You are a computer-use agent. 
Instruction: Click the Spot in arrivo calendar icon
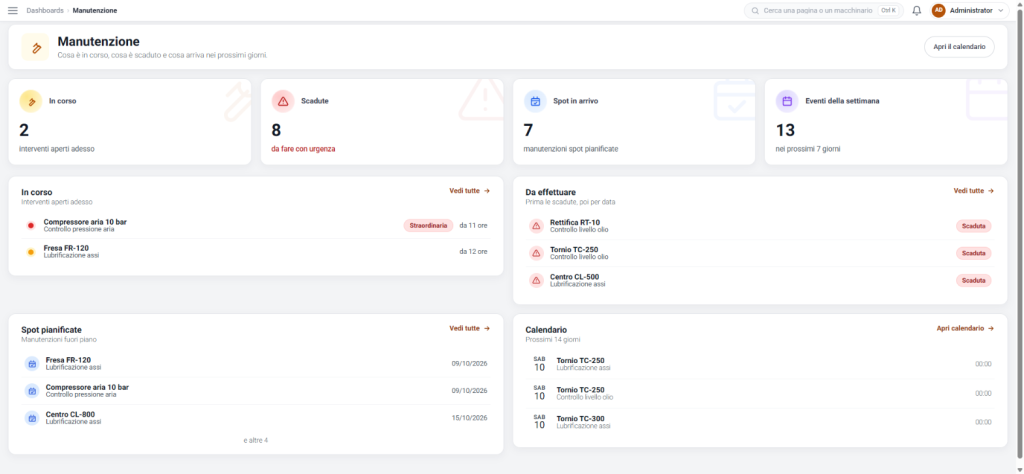coord(535,101)
